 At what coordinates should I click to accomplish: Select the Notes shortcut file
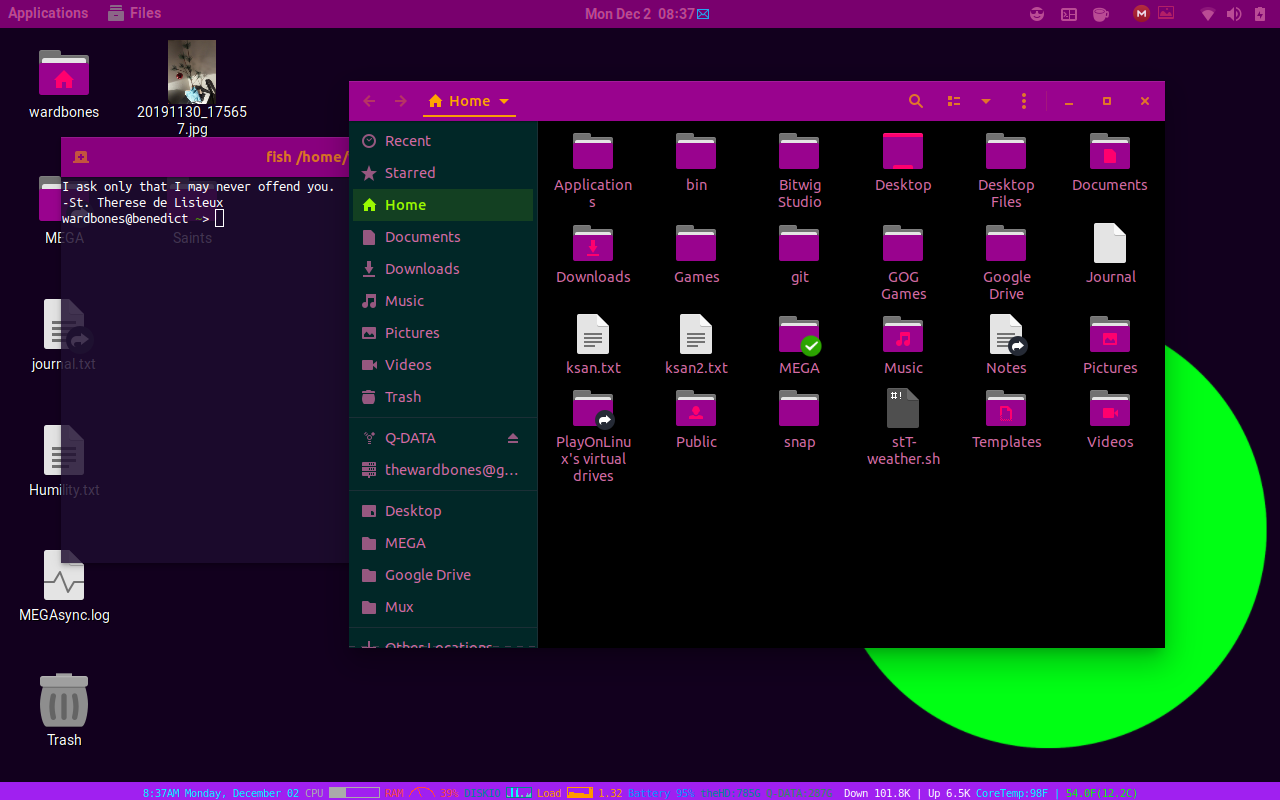coord(1006,345)
